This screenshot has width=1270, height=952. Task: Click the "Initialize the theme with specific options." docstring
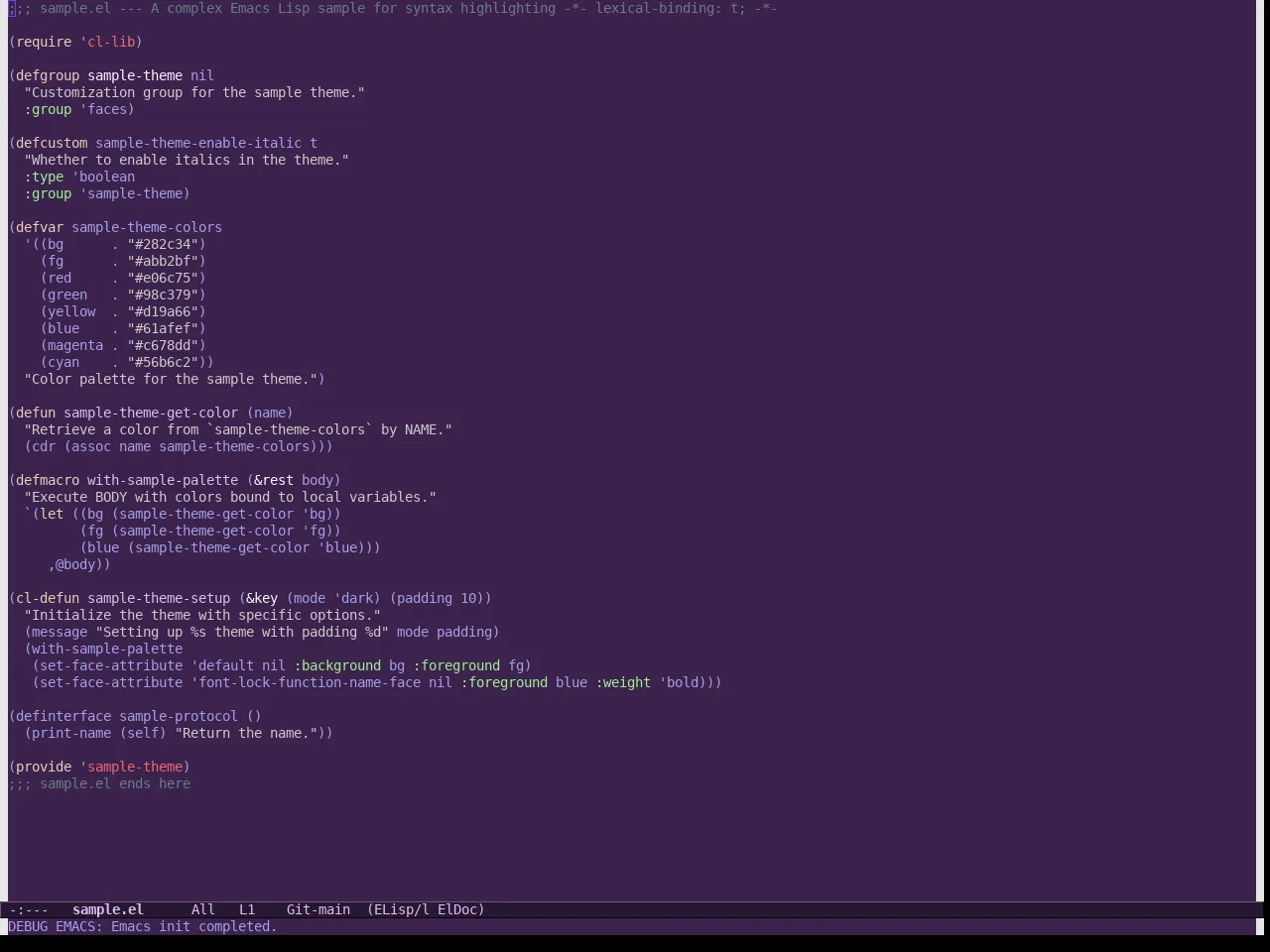coord(202,615)
